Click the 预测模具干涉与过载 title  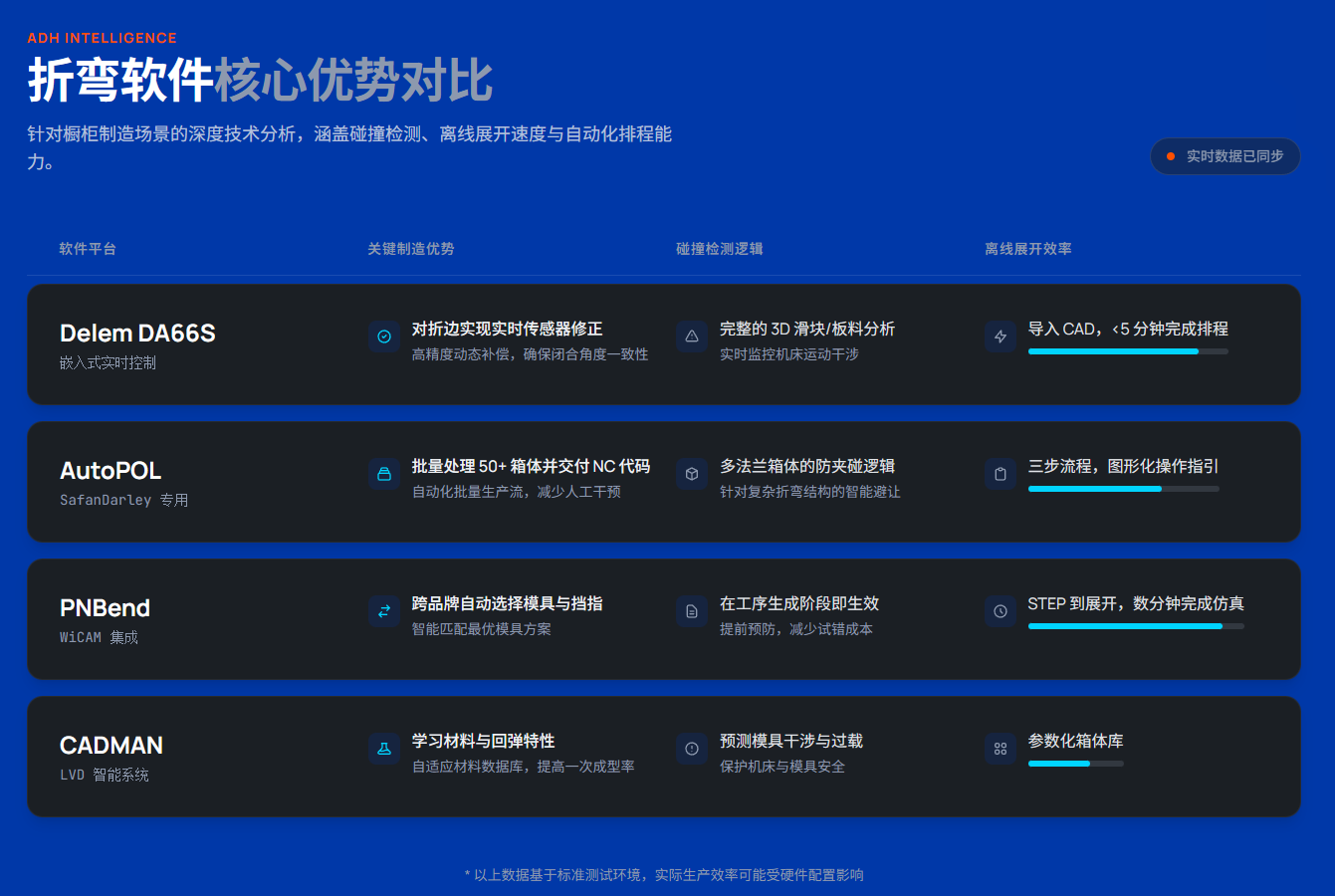[x=791, y=741]
